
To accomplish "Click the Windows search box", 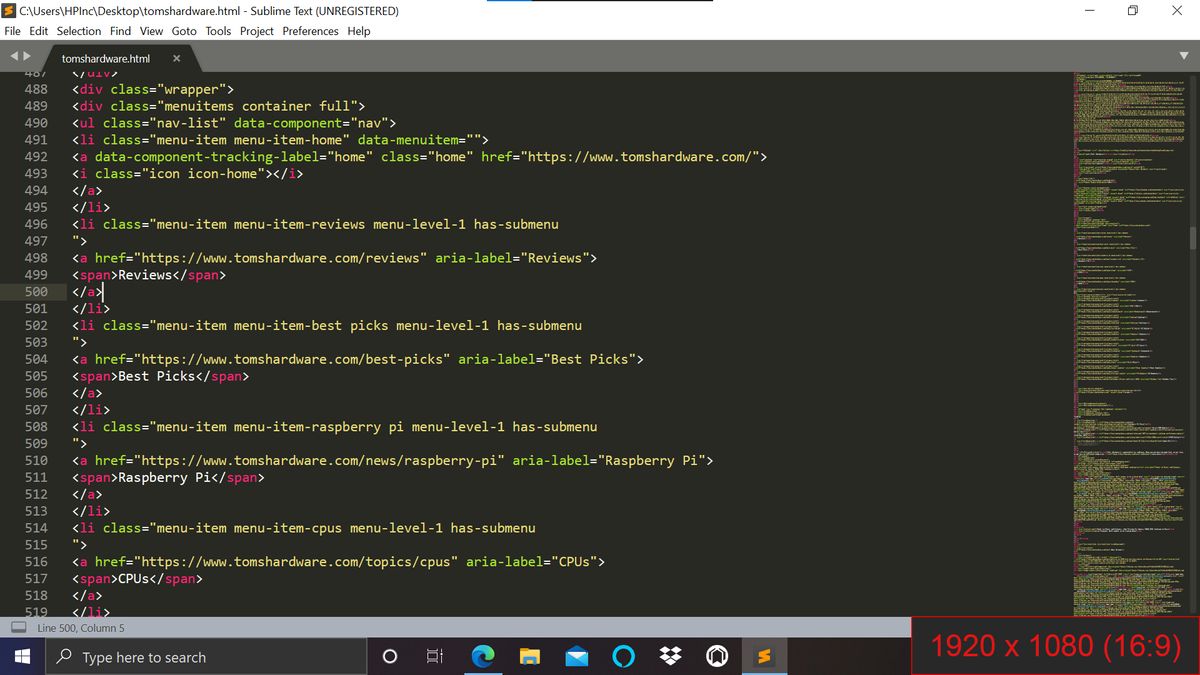I will click(207, 657).
